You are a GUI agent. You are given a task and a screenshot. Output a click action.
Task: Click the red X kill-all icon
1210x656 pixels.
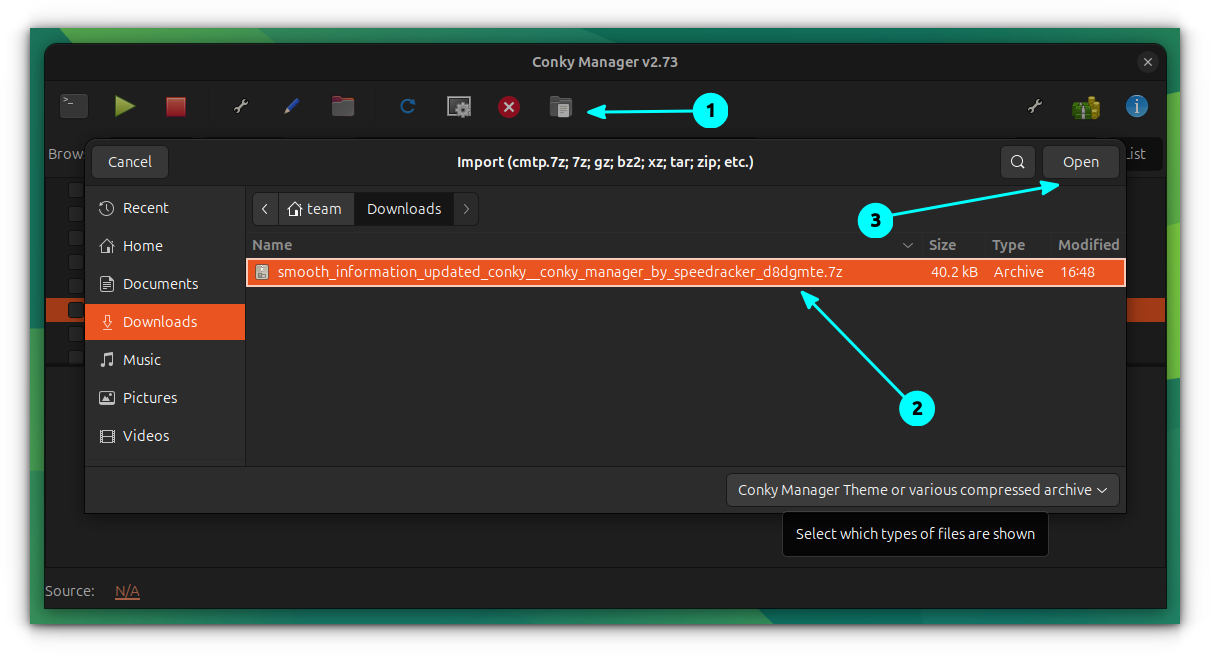pos(509,106)
